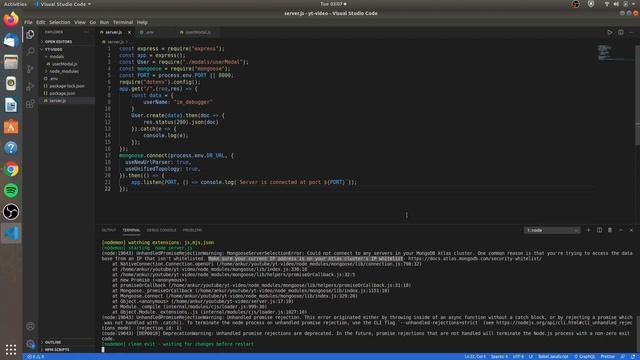The width and height of the screenshot is (640, 360).
Task: Show Applications grid in dock
Action: pyautogui.click(x=11, y=350)
